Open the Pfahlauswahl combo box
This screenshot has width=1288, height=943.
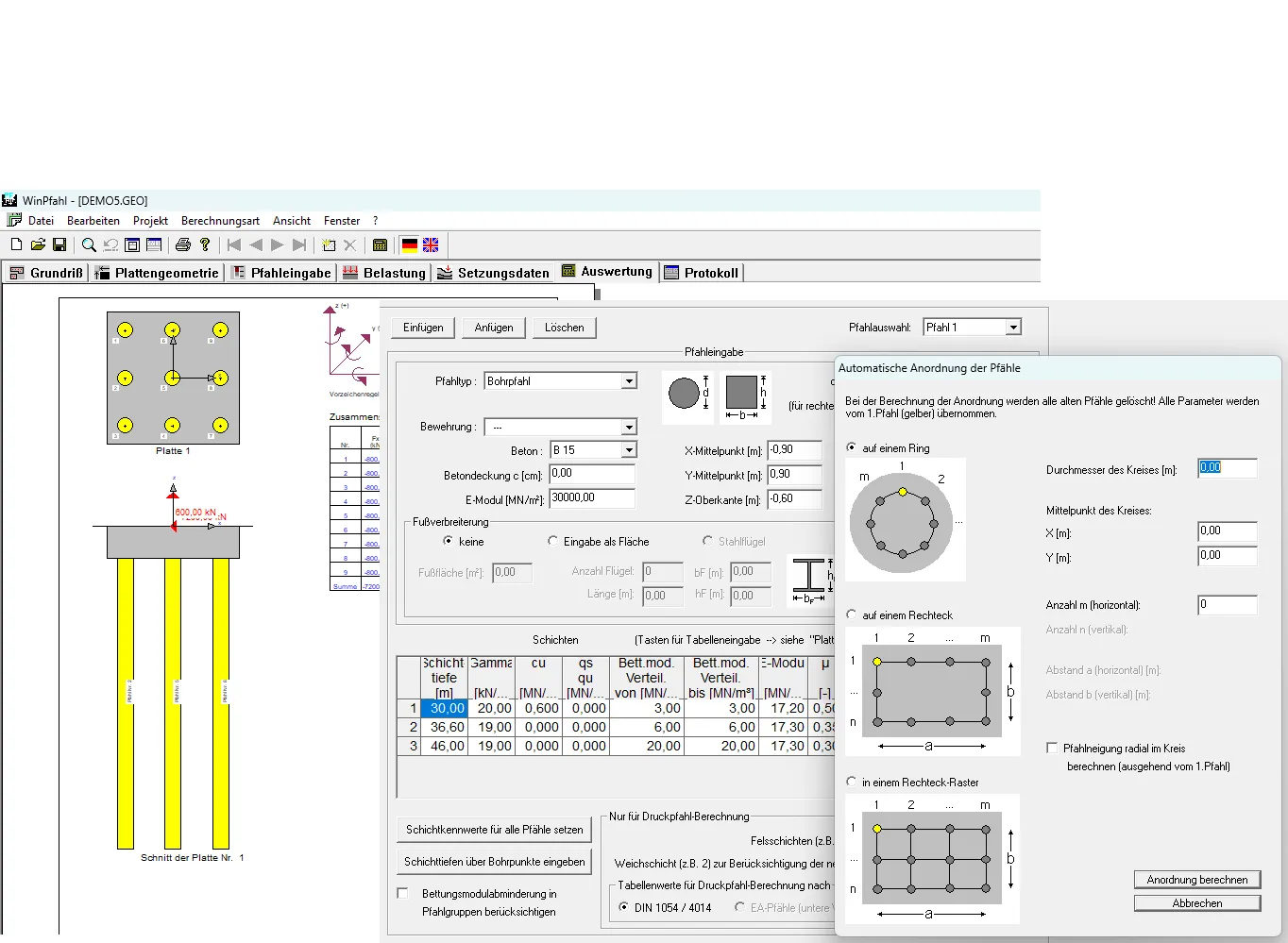pyautogui.click(x=1013, y=327)
